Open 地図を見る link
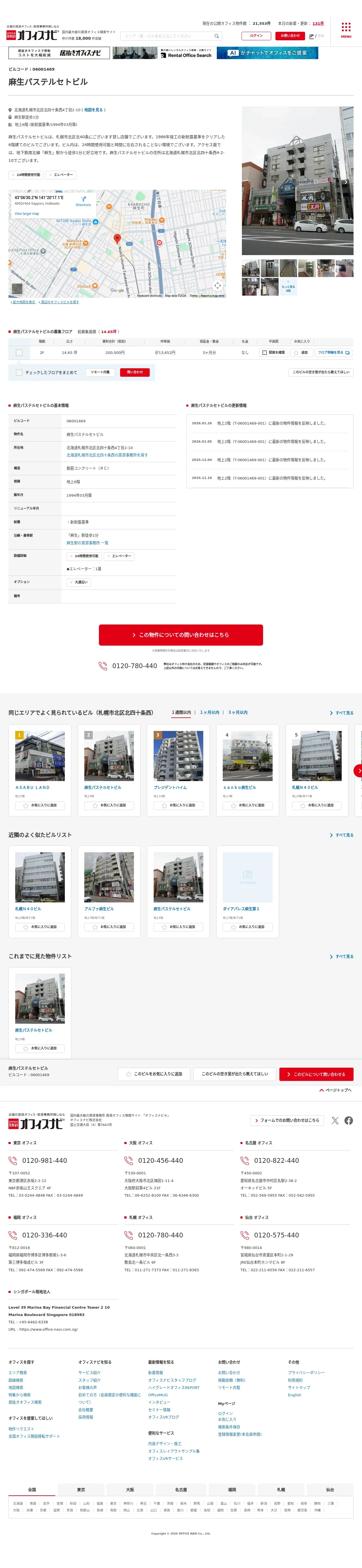This screenshot has width=362, height=1568. pos(93,110)
